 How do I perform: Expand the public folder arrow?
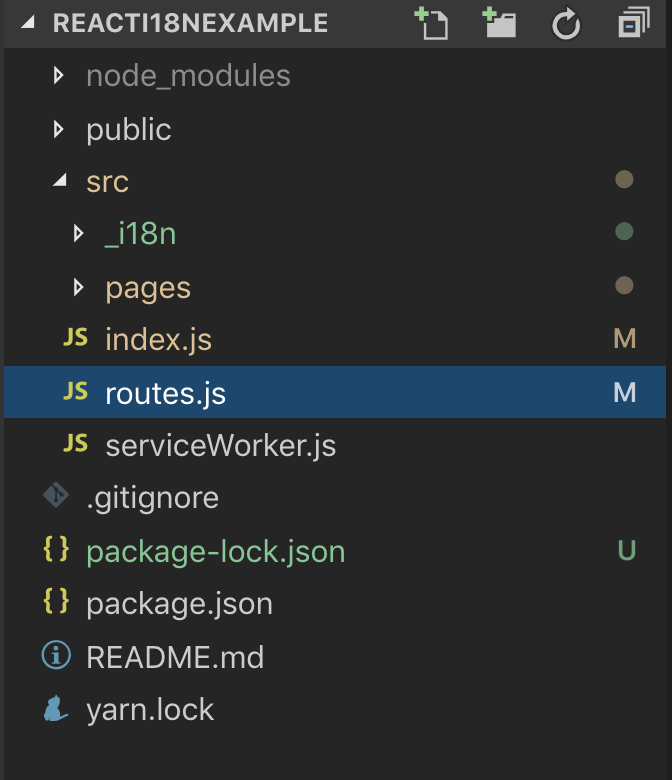click(x=59, y=129)
